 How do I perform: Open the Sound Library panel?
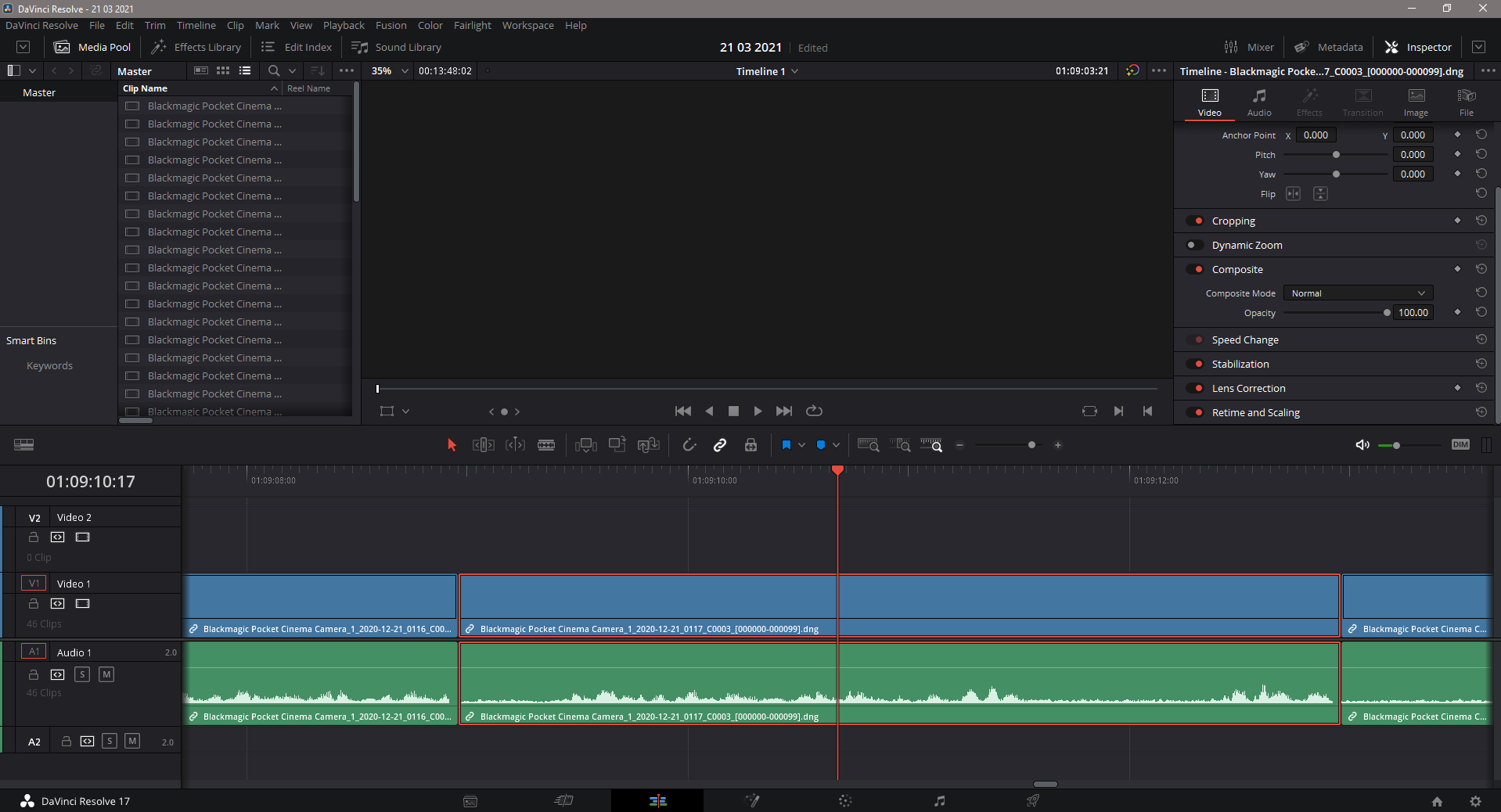click(397, 47)
